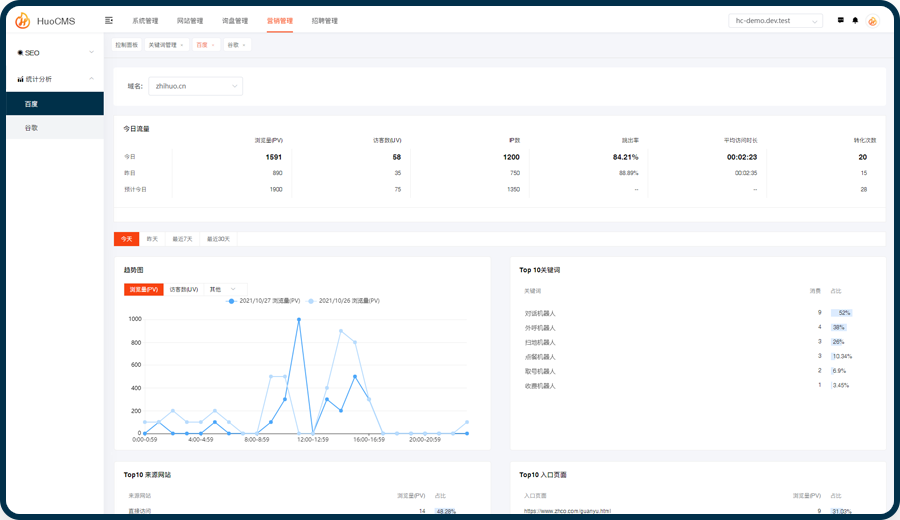The image size is (900, 520).
Task: Open the zhihuo.cn domain dropdown
Action: (196, 86)
